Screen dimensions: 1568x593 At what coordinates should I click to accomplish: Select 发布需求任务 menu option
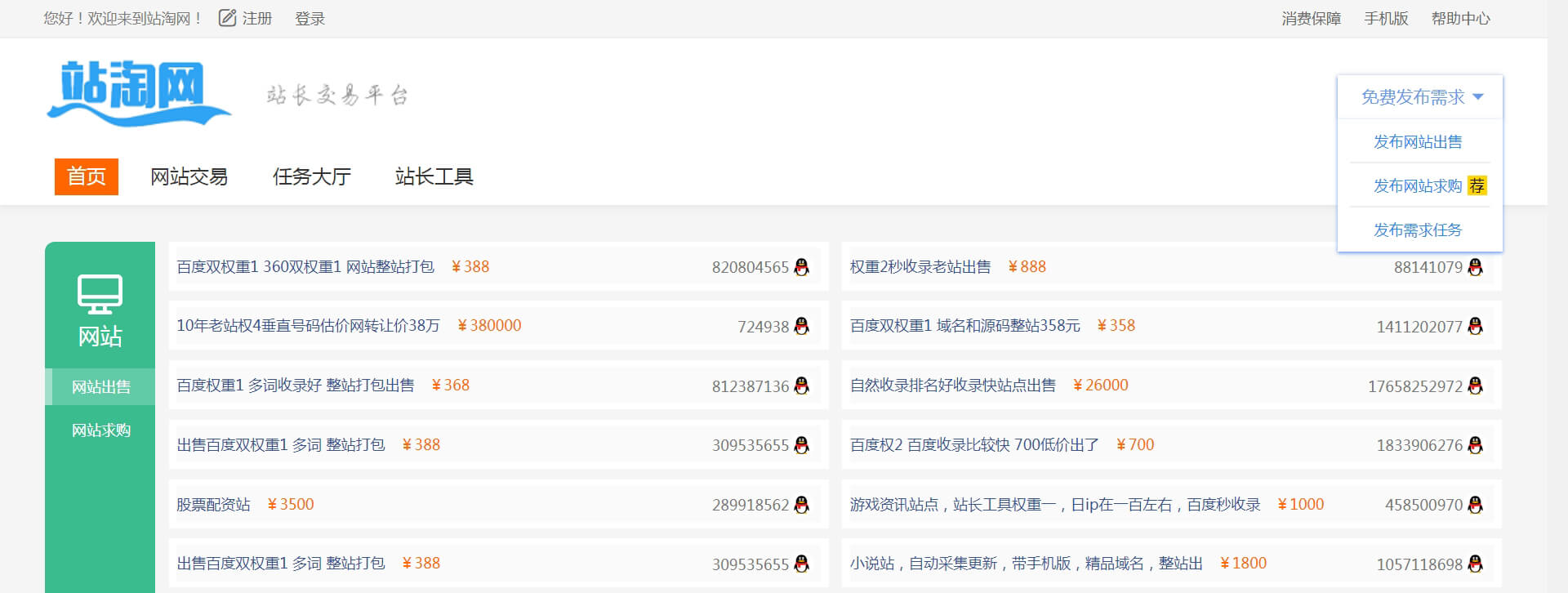click(1418, 230)
